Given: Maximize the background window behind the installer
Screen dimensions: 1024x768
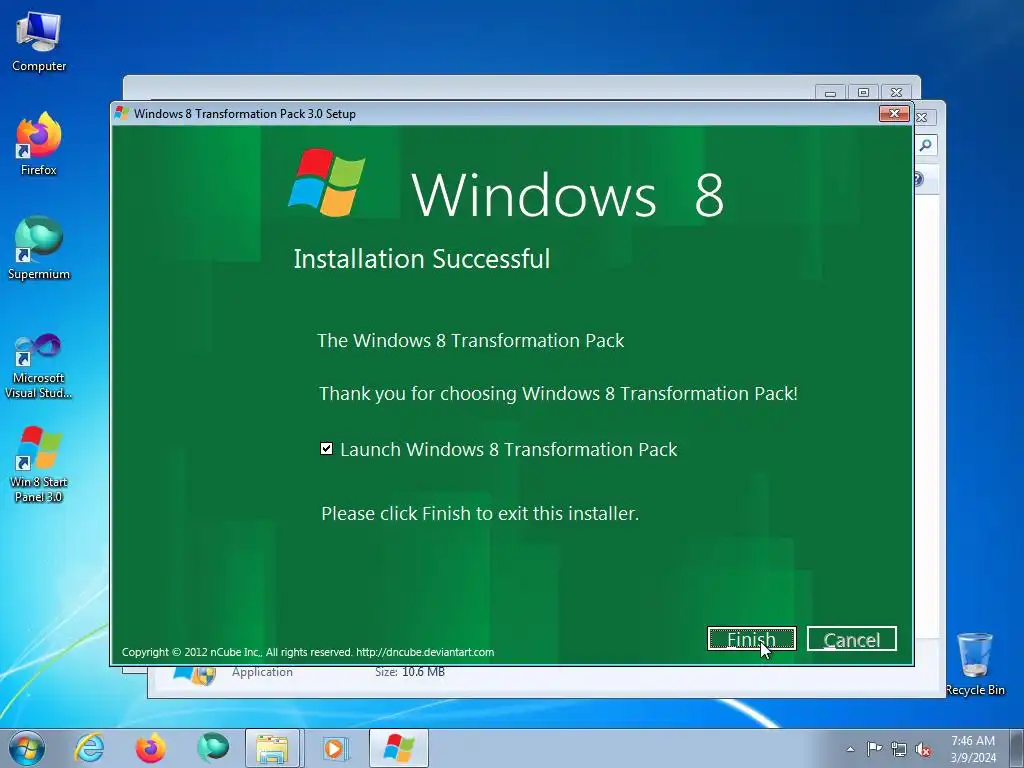Looking at the screenshot, I should pyautogui.click(x=863, y=93).
